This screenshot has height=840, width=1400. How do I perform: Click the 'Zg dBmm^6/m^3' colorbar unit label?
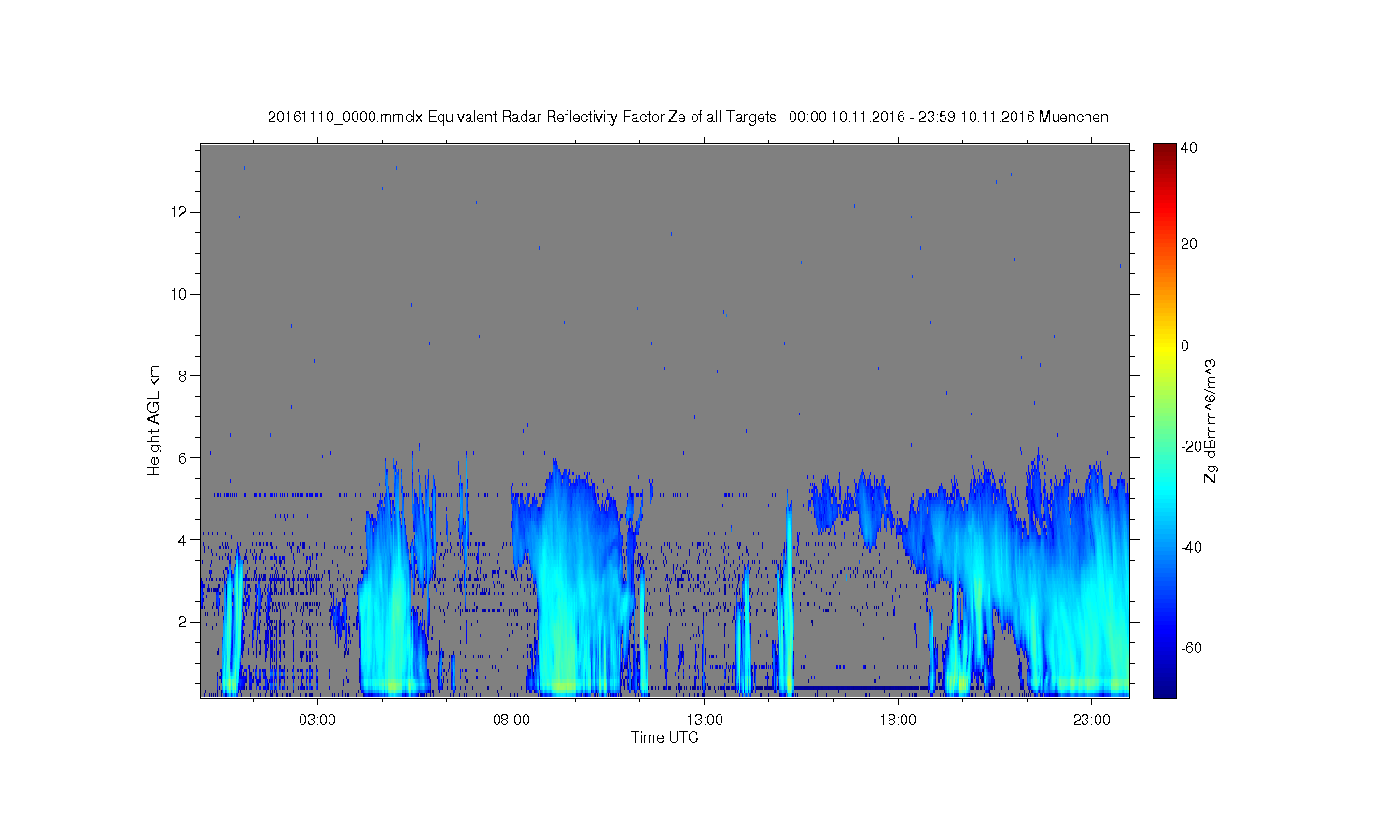tap(1211, 420)
